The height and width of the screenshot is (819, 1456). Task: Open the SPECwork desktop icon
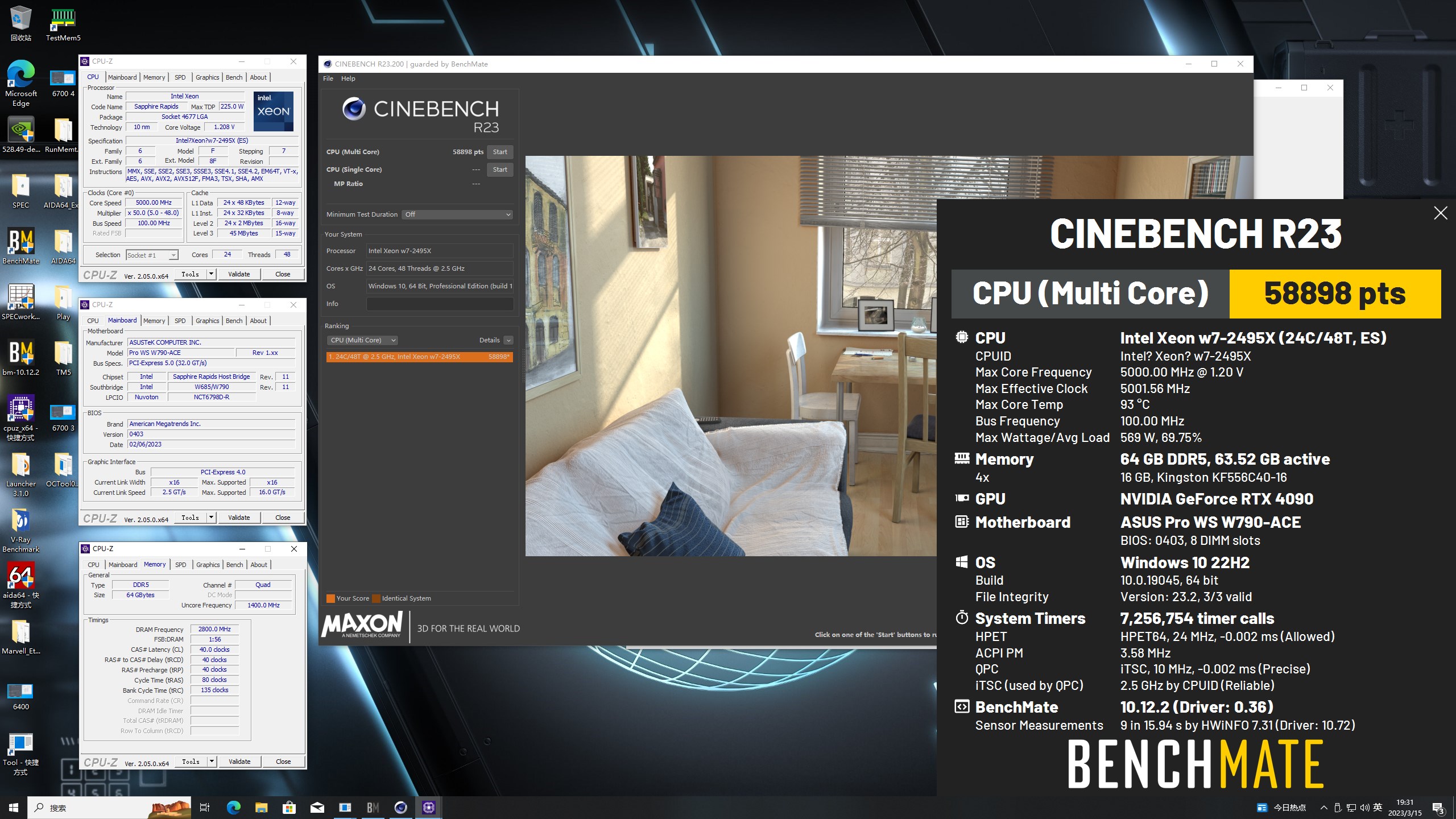[x=20, y=301]
